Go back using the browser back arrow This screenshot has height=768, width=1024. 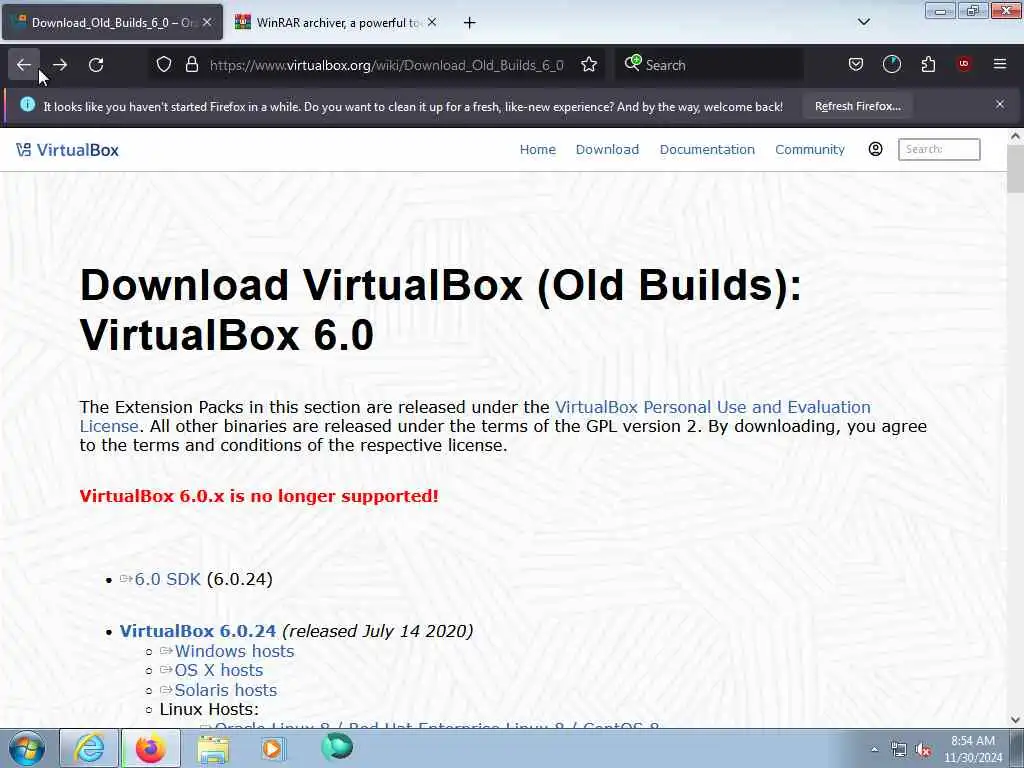tap(24, 65)
